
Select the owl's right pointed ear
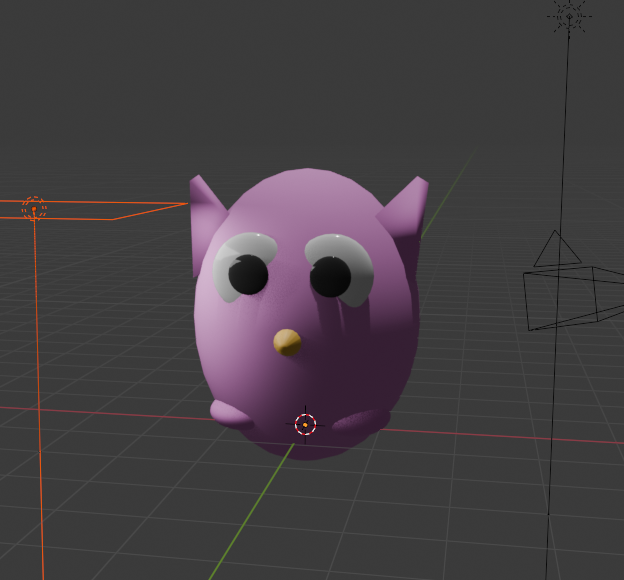pyautogui.click(x=406, y=211)
